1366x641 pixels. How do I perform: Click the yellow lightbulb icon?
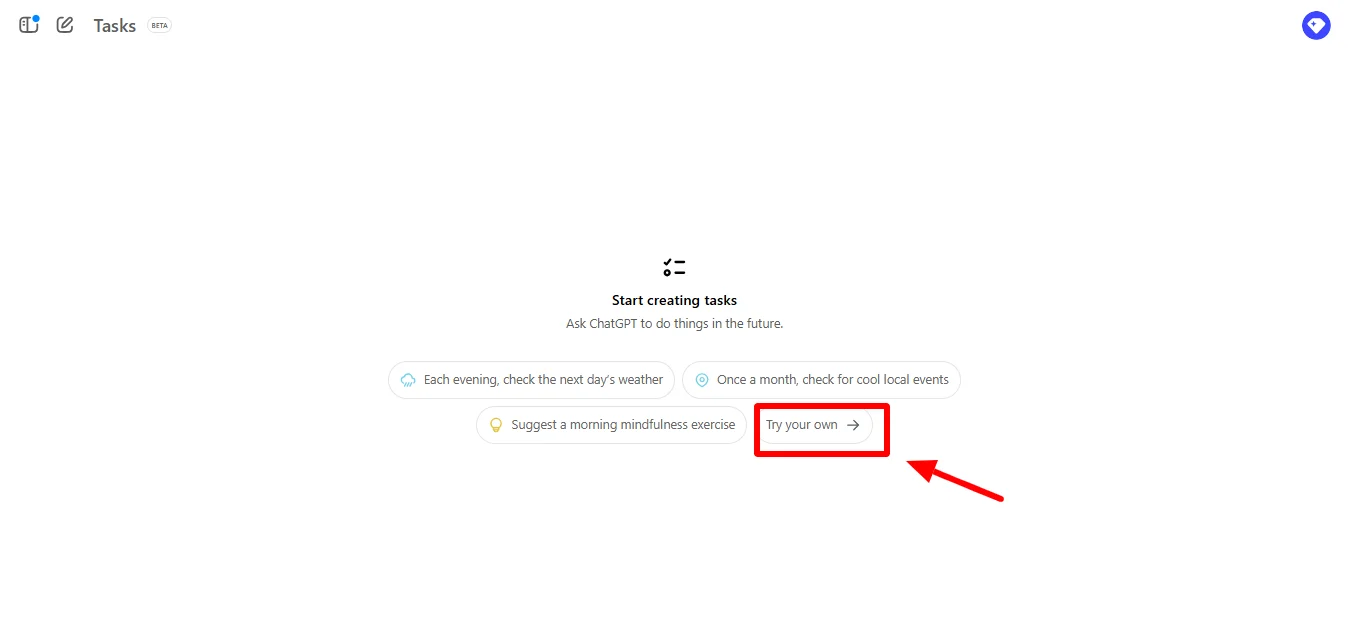click(x=495, y=425)
